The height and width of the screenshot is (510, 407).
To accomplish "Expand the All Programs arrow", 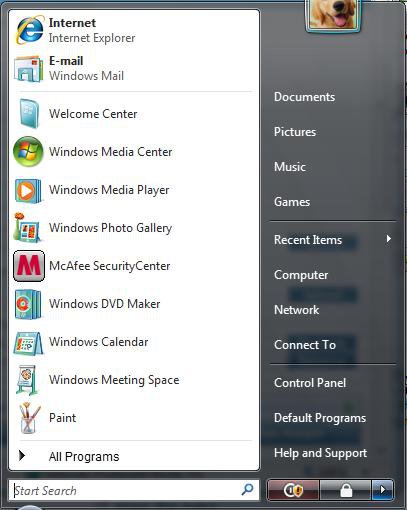I will 22,455.
